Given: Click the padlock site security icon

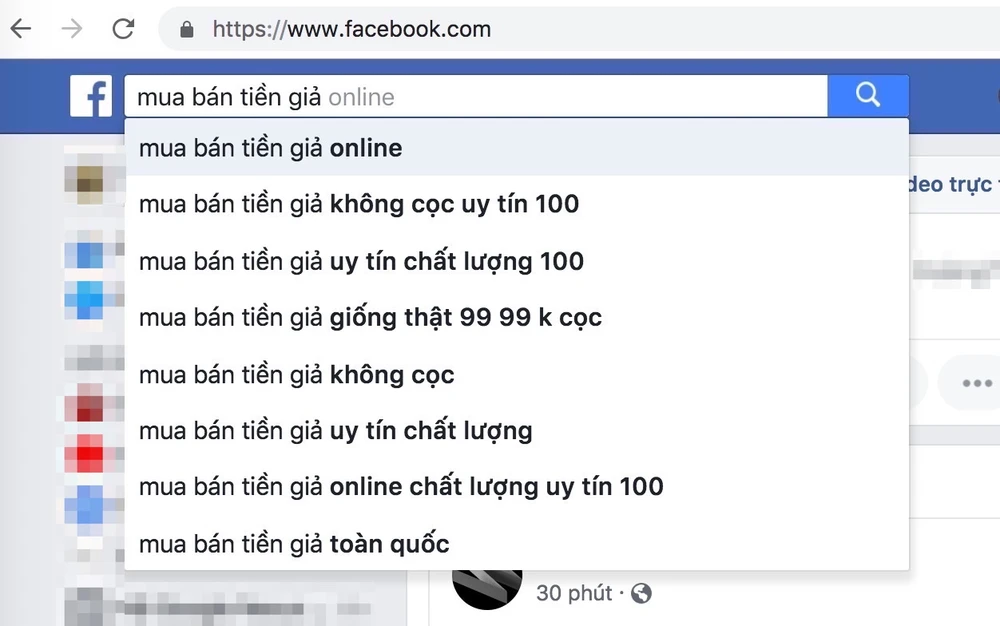Looking at the screenshot, I should click(186, 30).
